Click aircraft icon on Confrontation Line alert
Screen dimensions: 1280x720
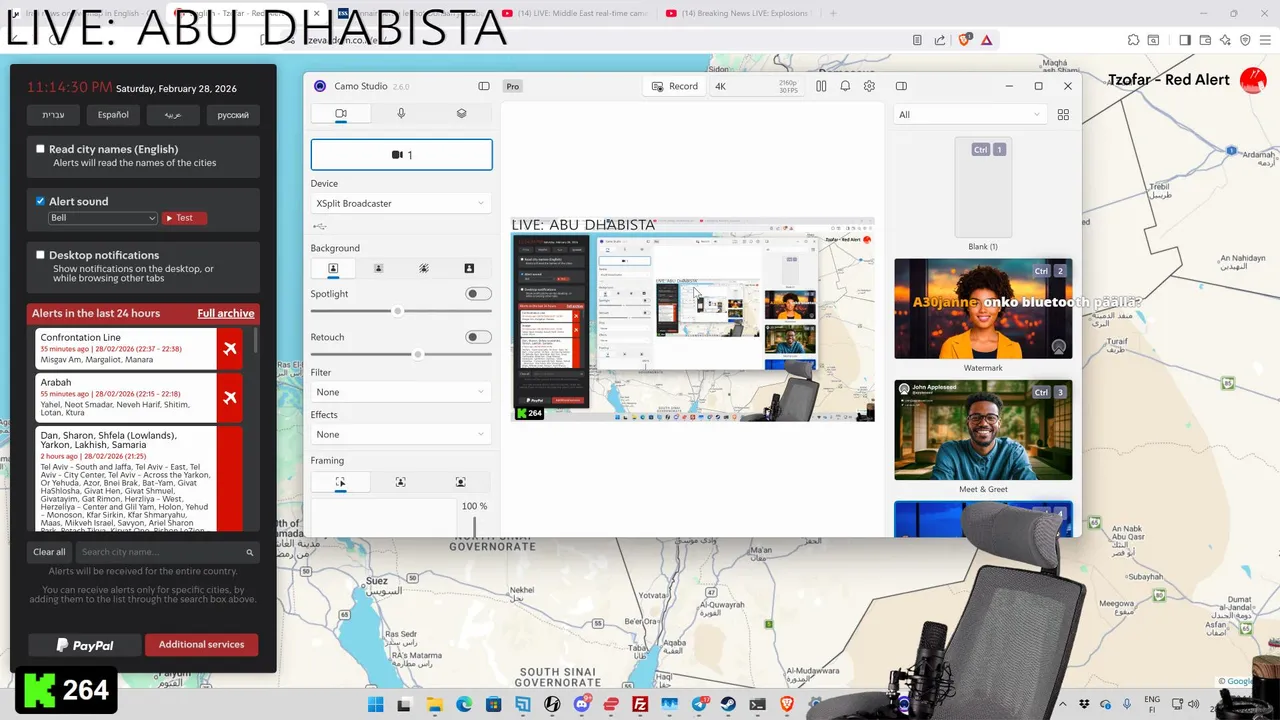click(x=230, y=349)
